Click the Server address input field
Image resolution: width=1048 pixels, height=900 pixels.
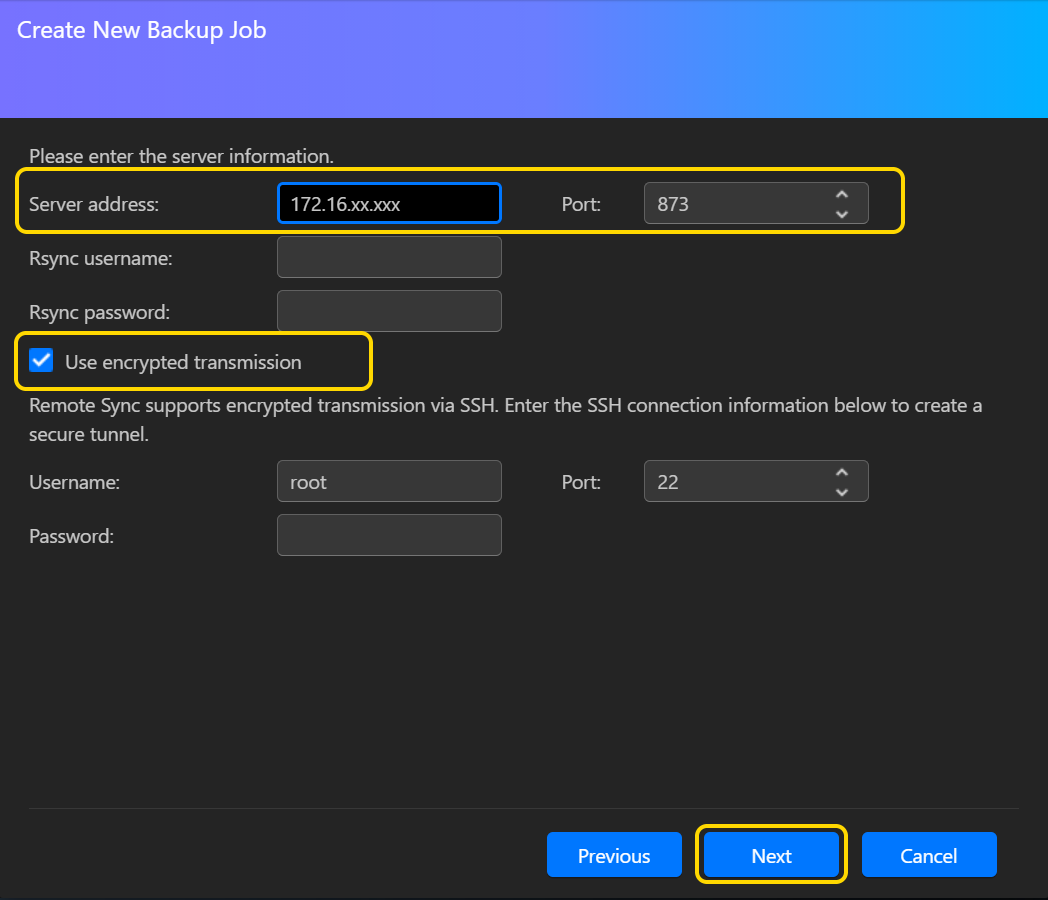point(389,203)
